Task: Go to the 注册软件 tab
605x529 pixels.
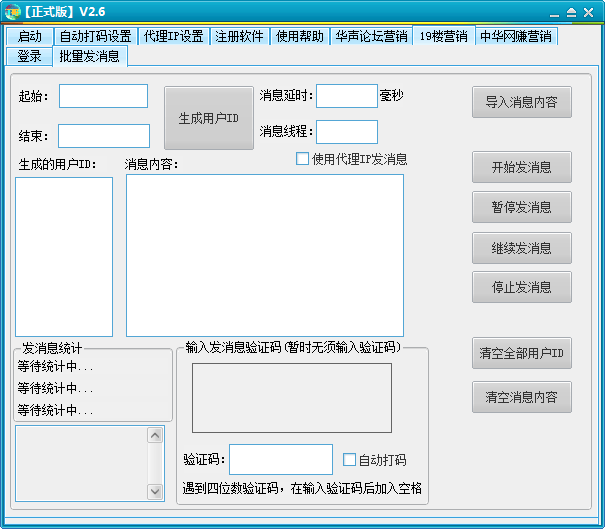Action: [240, 36]
